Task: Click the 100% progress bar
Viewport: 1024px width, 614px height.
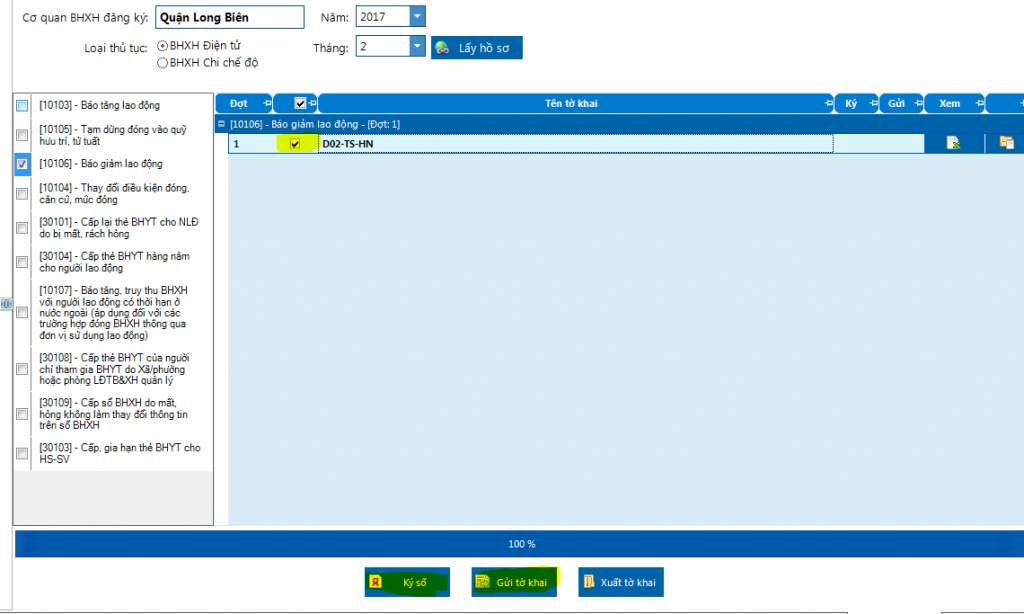Action: (x=520, y=544)
